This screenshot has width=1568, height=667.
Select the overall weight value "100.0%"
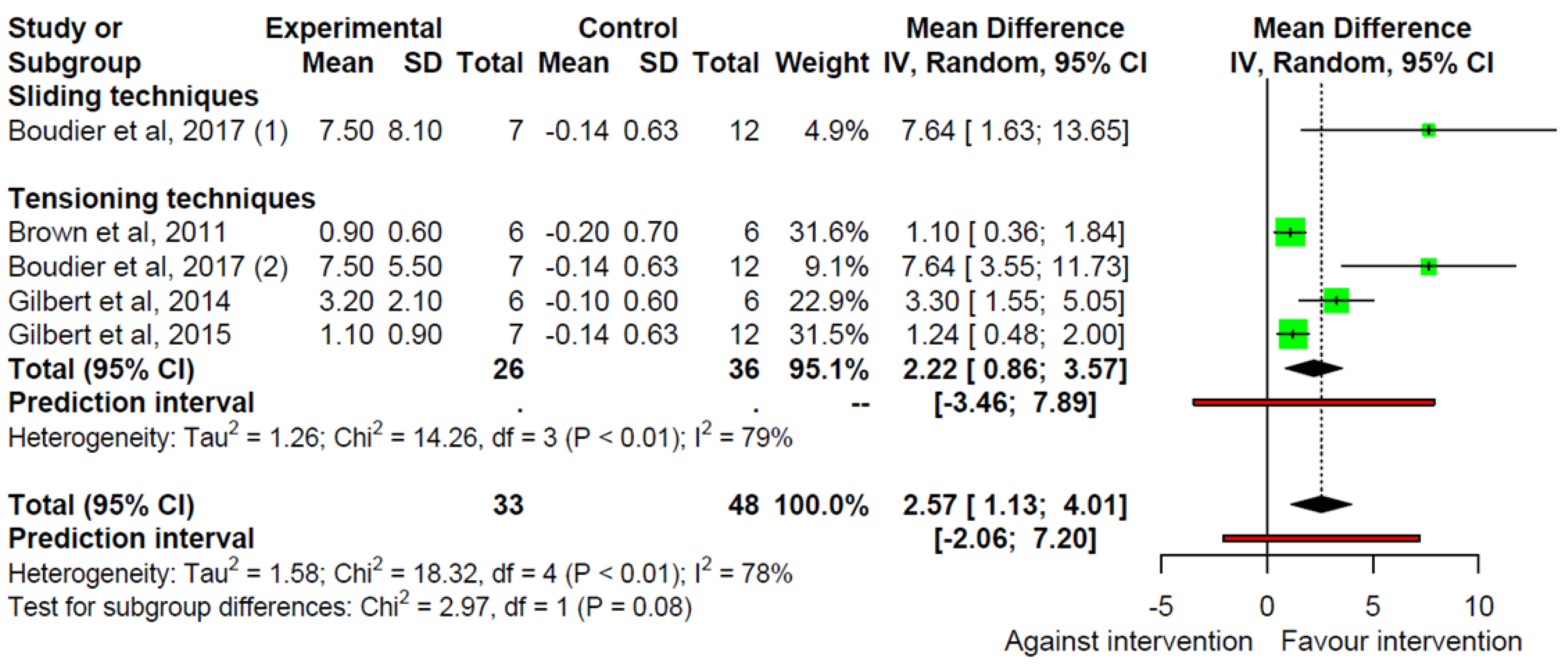point(821,505)
